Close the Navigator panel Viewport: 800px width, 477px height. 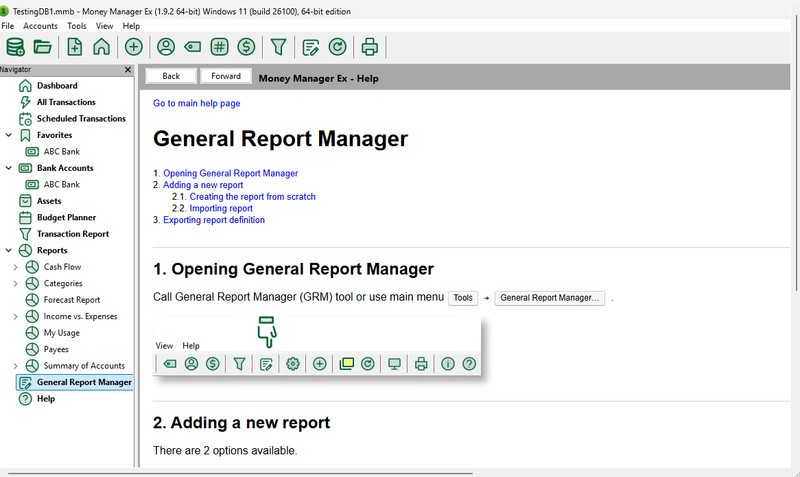[128, 70]
